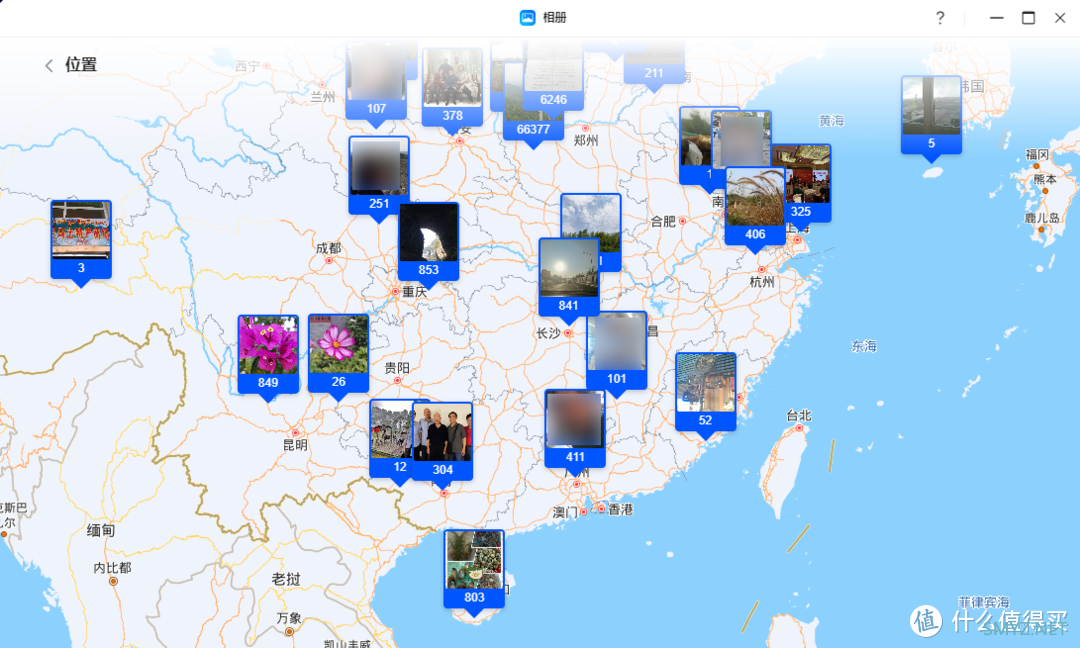This screenshot has width=1080, height=648.
Task: Open the cosmos flower cluster labeled 26
Action: click(339, 352)
